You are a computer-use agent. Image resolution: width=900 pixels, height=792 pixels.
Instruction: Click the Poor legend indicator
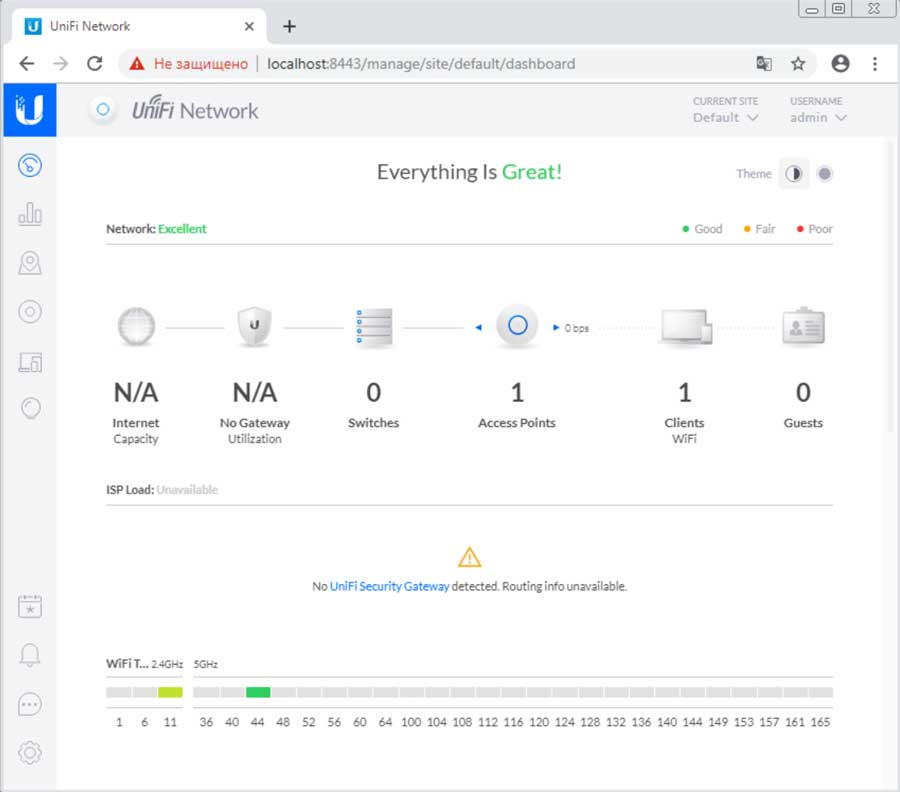[x=814, y=229]
